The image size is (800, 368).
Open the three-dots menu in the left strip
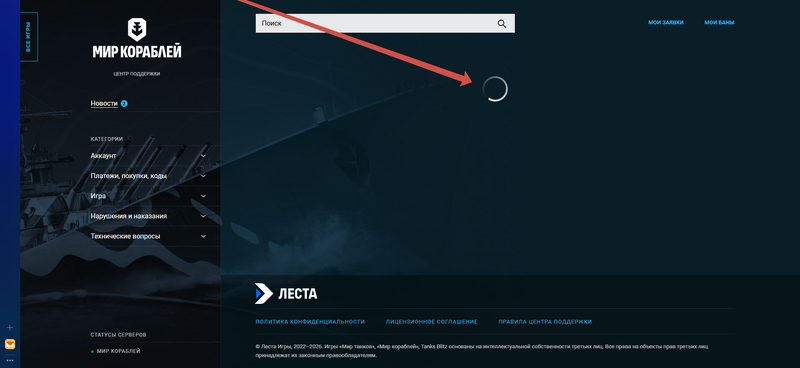coord(10,360)
